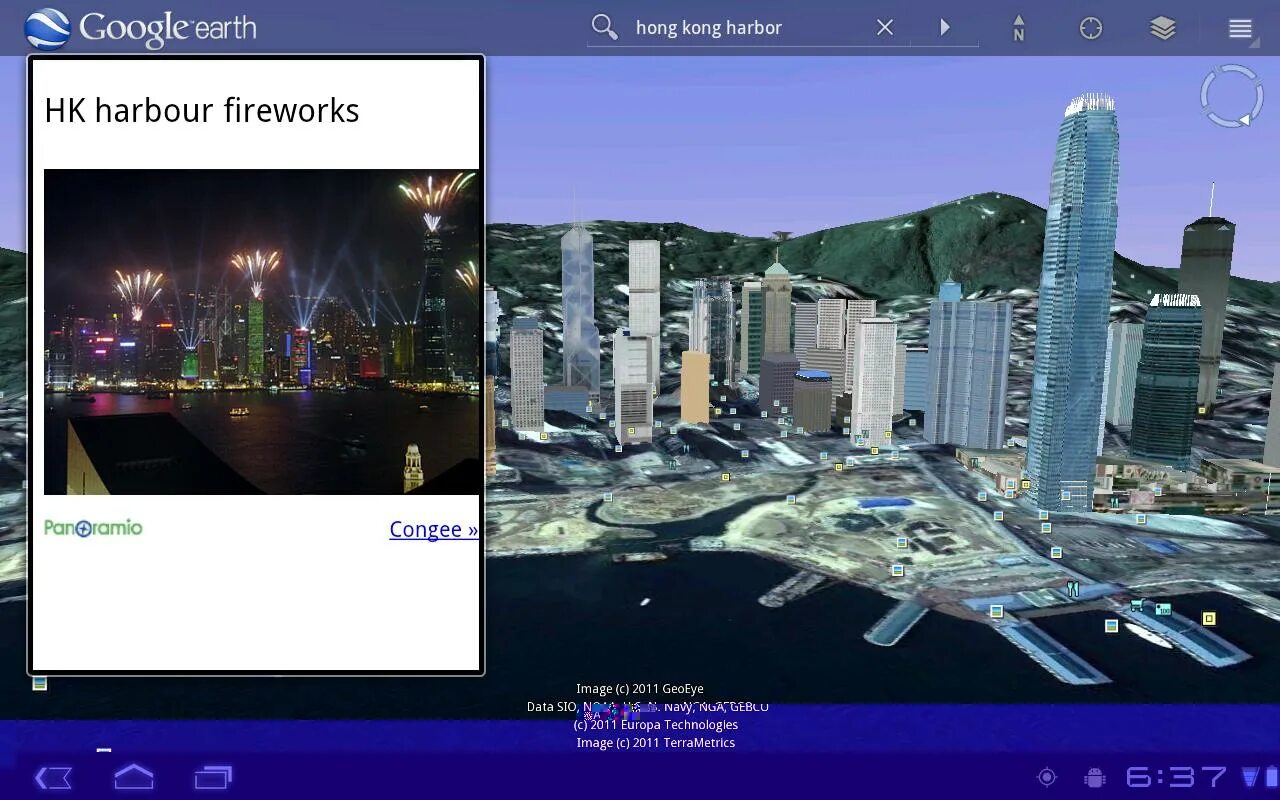Tap the arrow to run the search

pos(945,28)
